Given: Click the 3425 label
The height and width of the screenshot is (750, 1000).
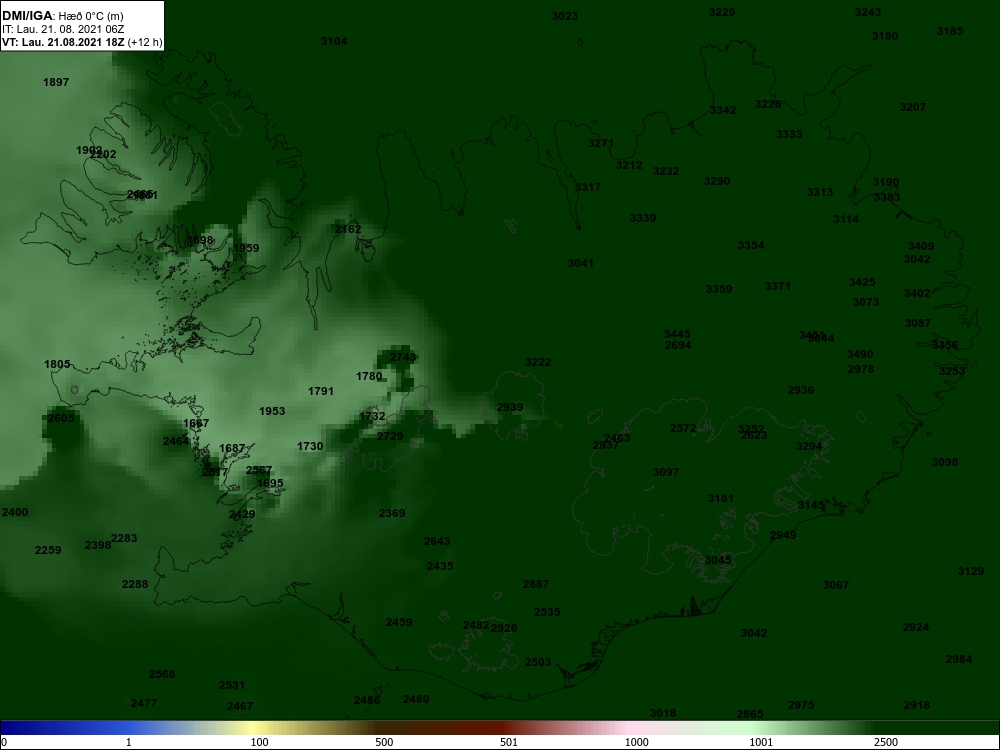Looking at the screenshot, I should [862, 282].
